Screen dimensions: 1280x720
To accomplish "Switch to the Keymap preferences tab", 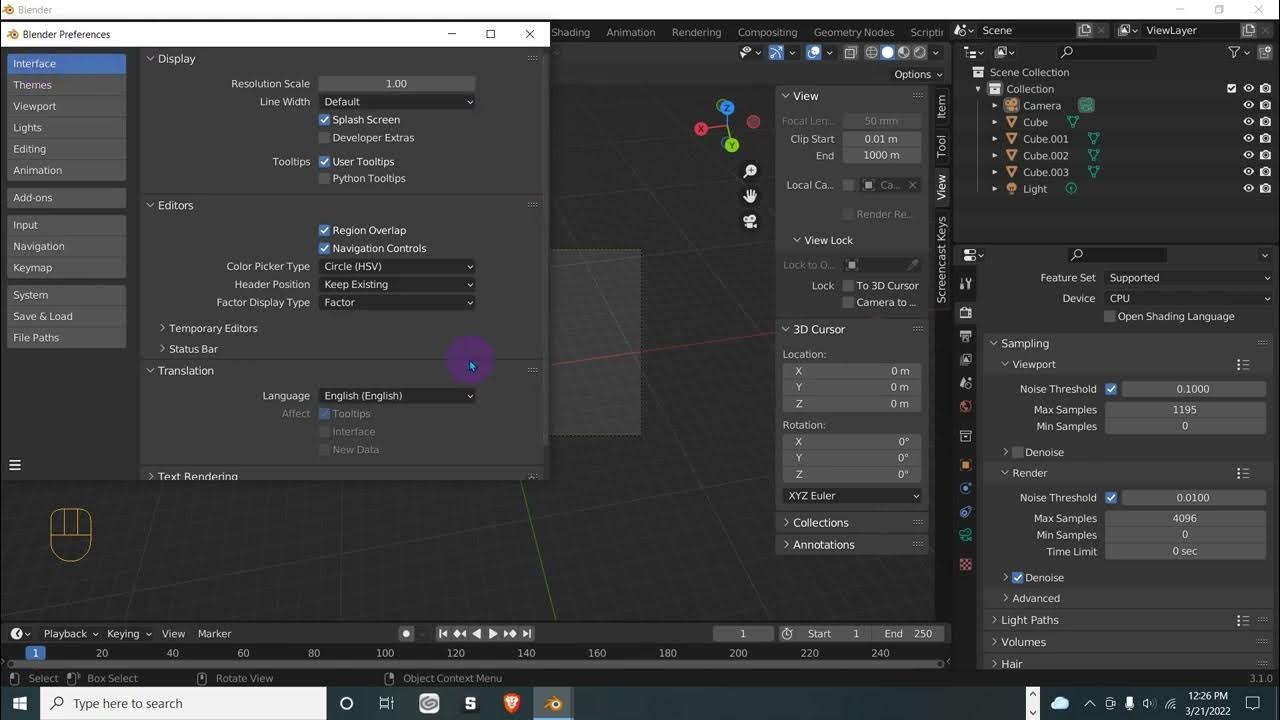I will pyautogui.click(x=66, y=268).
